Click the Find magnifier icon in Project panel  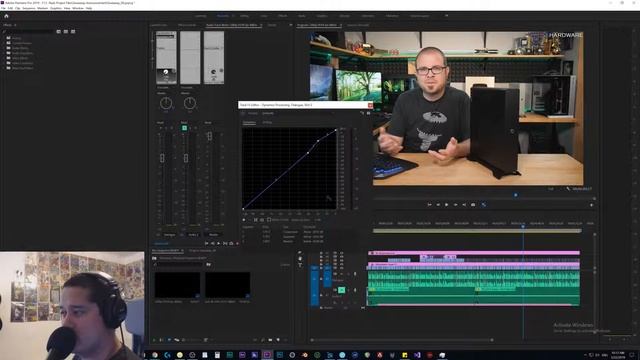(263, 340)
